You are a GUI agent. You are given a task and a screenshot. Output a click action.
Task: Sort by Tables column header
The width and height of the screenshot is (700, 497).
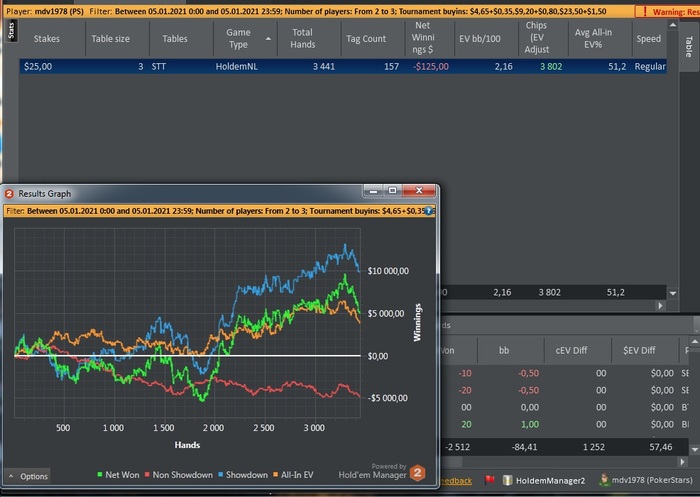(175, 39)
